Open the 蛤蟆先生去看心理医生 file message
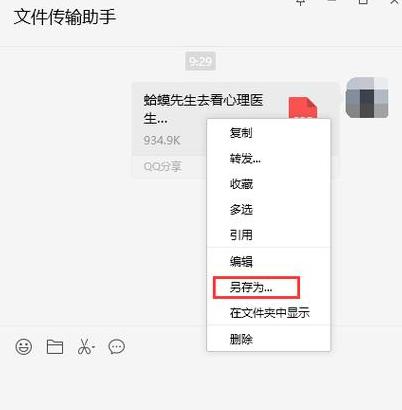This screenshot has width=402, height=410. 204,109
